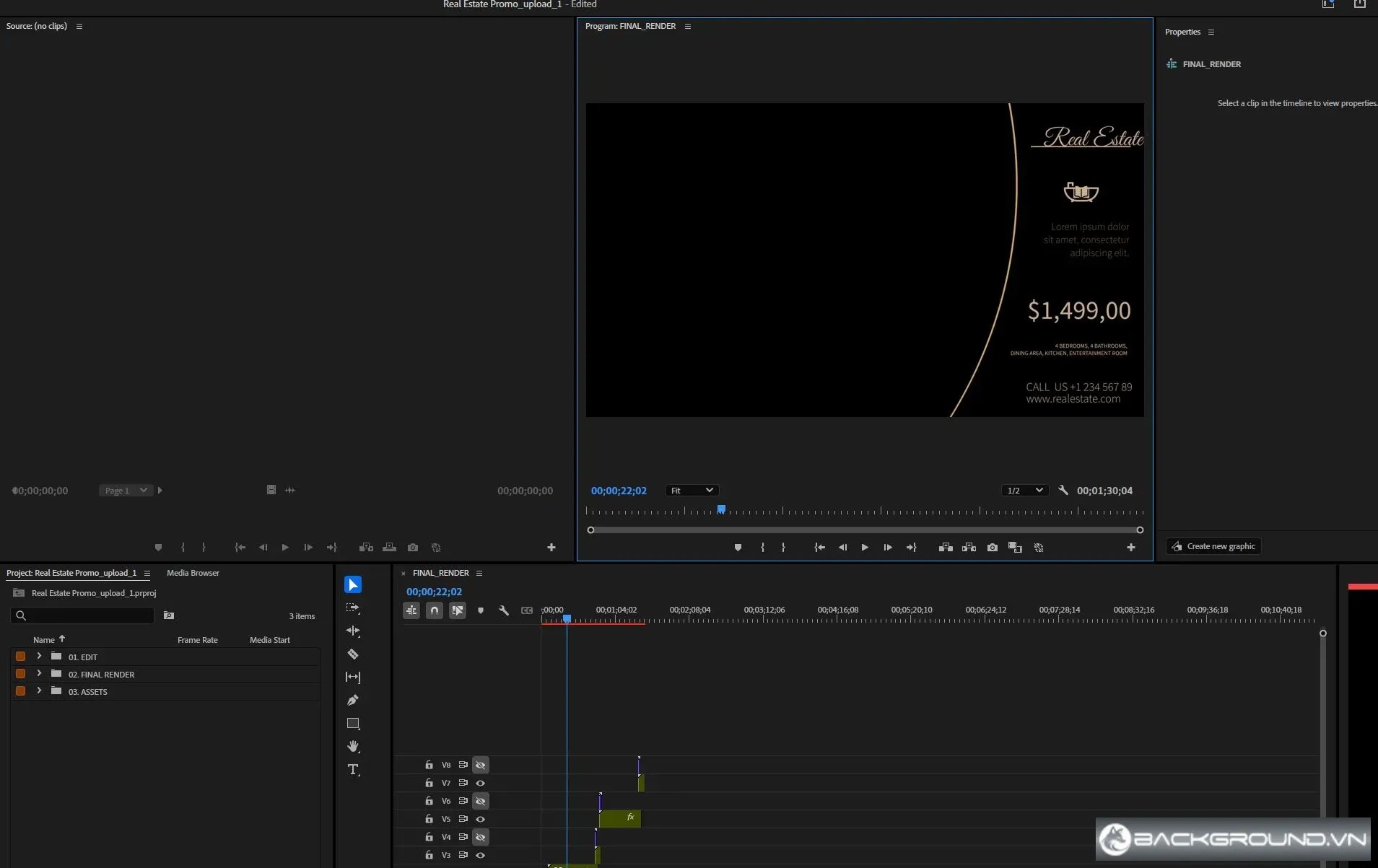The width and height of the screenshot is (1378, 868).
Task: Open Properties panel menu
Action: pos(1211,32)
